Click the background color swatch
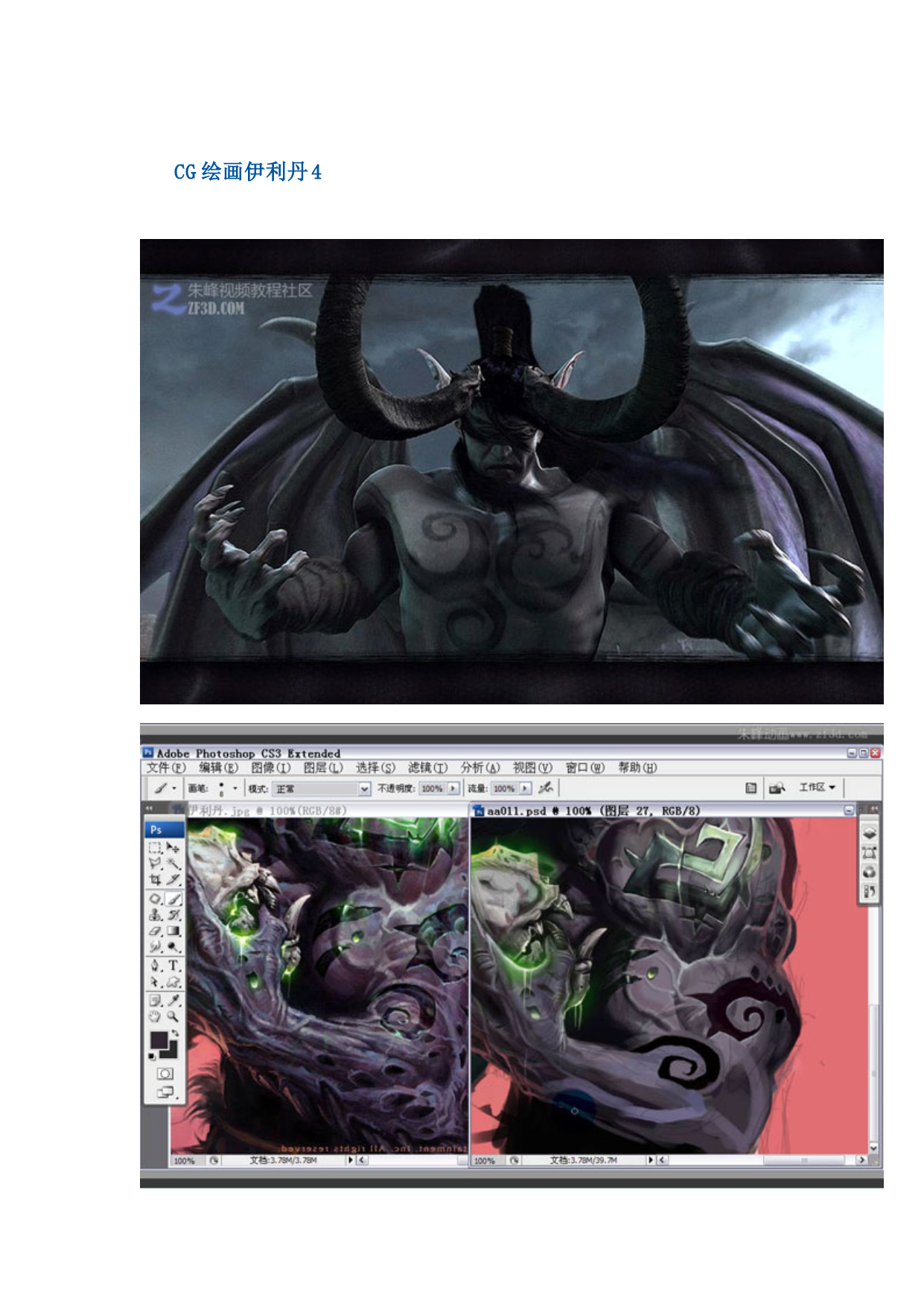The image size is (924, 1306). pyautogui.click(x=173, y=1053)
